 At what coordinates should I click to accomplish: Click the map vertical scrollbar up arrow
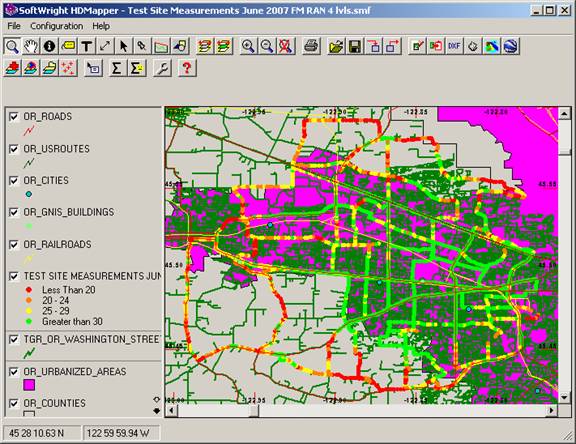[564, 114]
